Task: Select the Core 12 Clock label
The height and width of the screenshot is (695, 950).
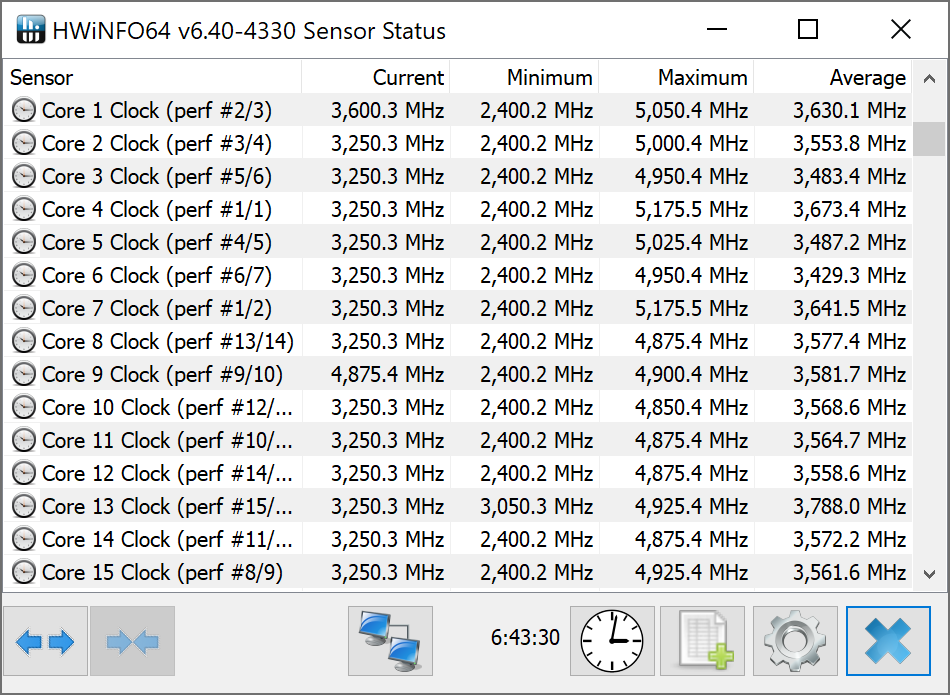Action: point(168,473)
